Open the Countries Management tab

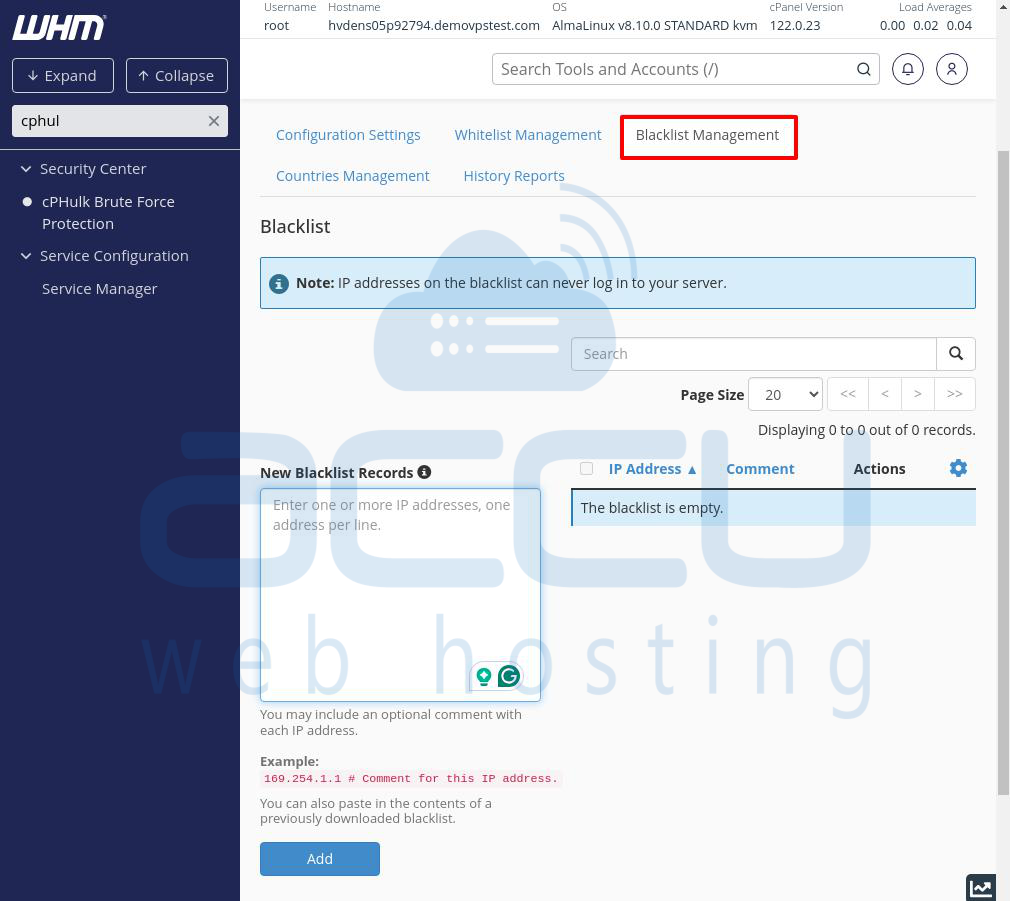click(x=352, y=176)
